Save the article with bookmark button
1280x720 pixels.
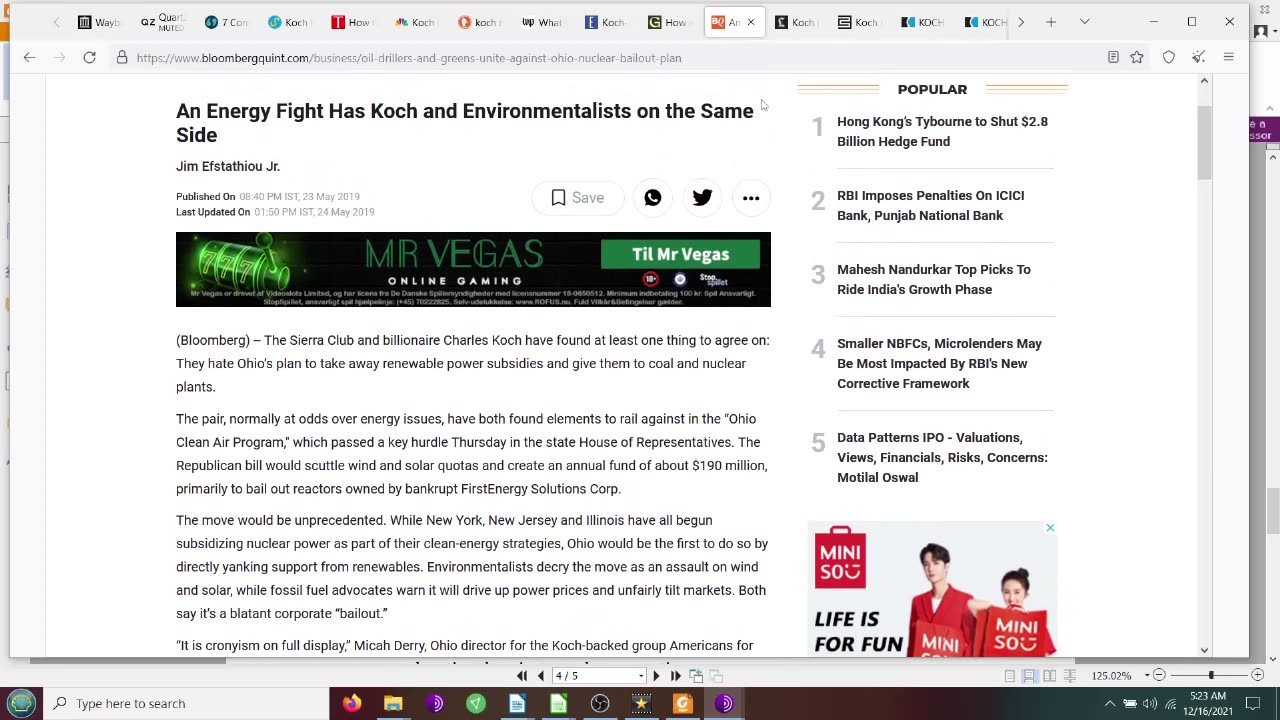[x=577, y=198]
